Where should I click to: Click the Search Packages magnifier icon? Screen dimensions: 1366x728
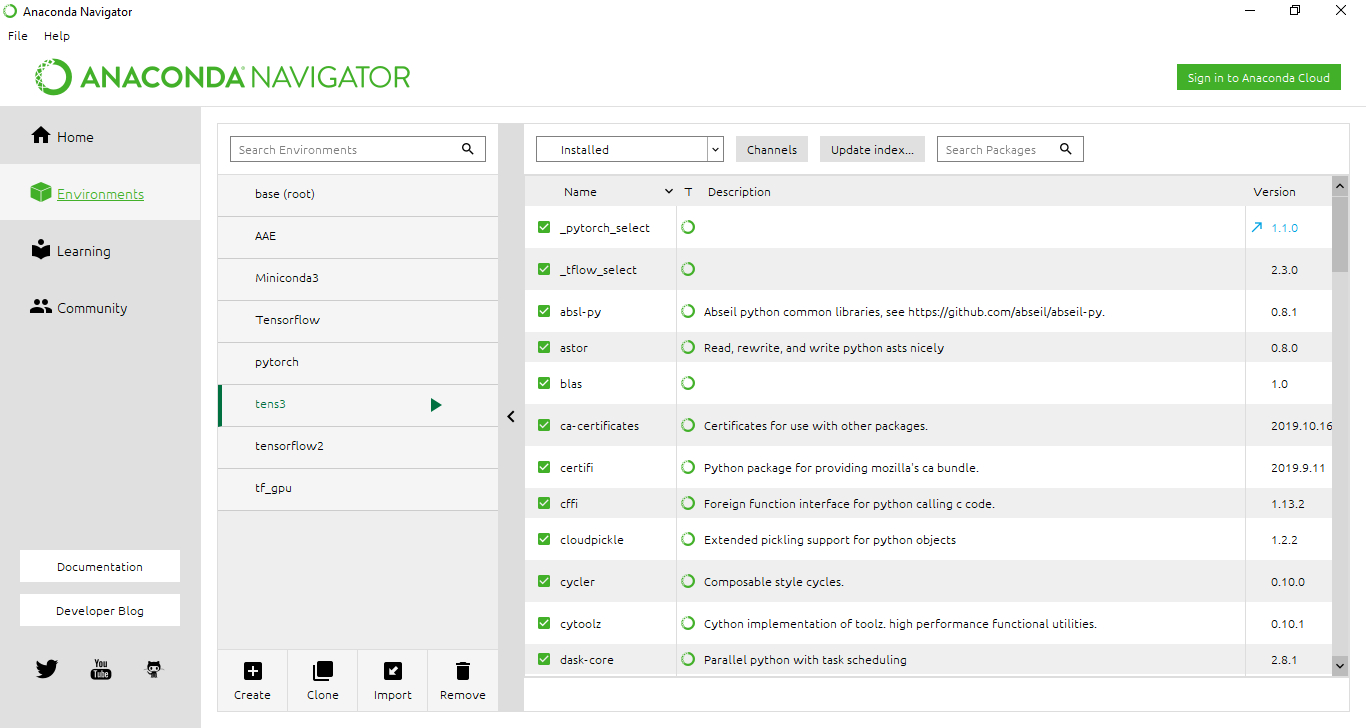point(1066,149)
